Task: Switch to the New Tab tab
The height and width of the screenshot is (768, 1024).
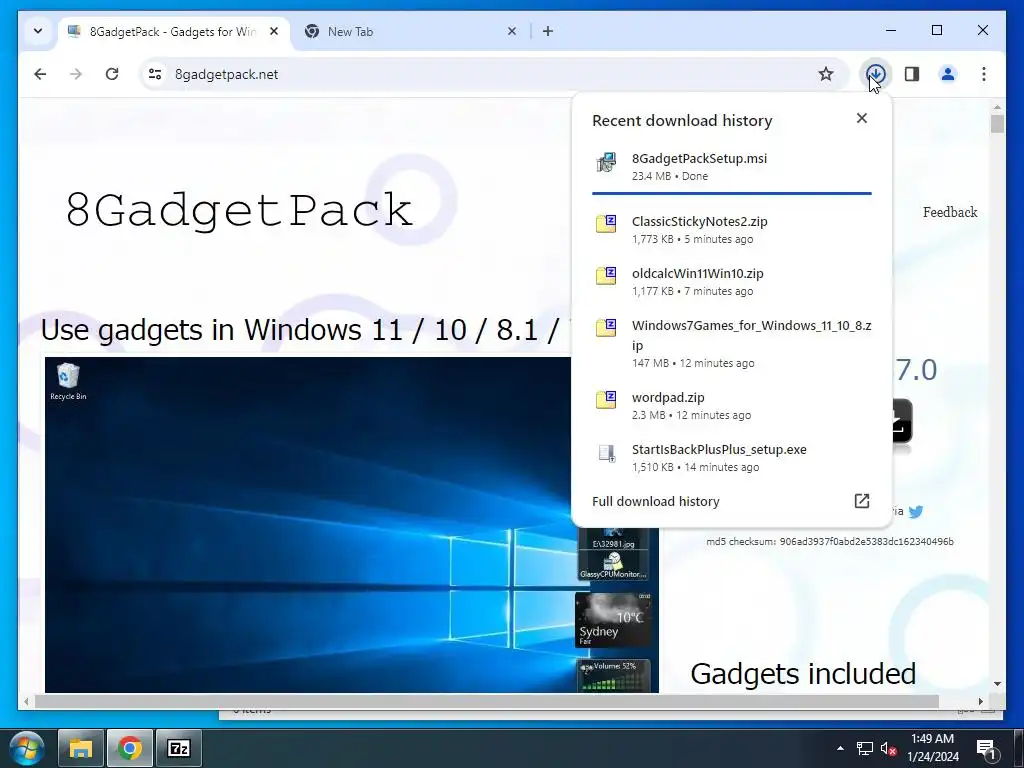Action: point(408,31)
